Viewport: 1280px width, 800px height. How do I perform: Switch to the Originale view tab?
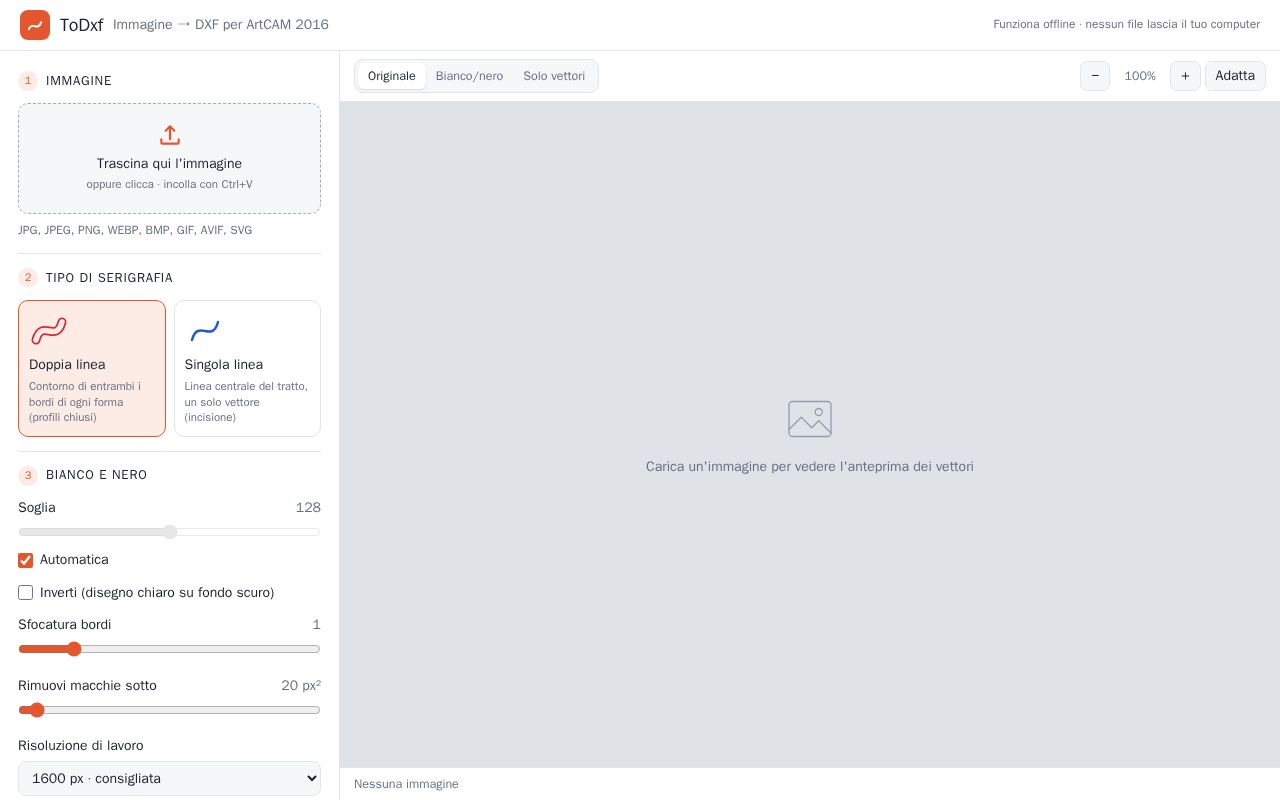click(x=391, y=76)
